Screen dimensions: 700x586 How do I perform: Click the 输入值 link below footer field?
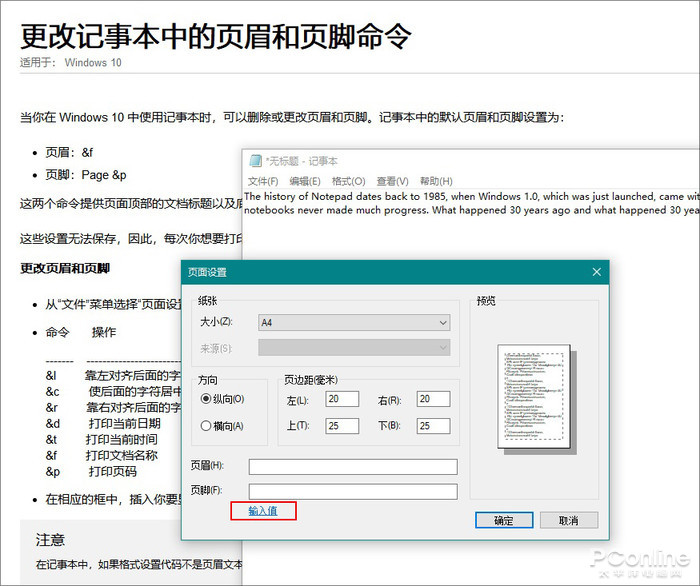(x=263, y=511)
